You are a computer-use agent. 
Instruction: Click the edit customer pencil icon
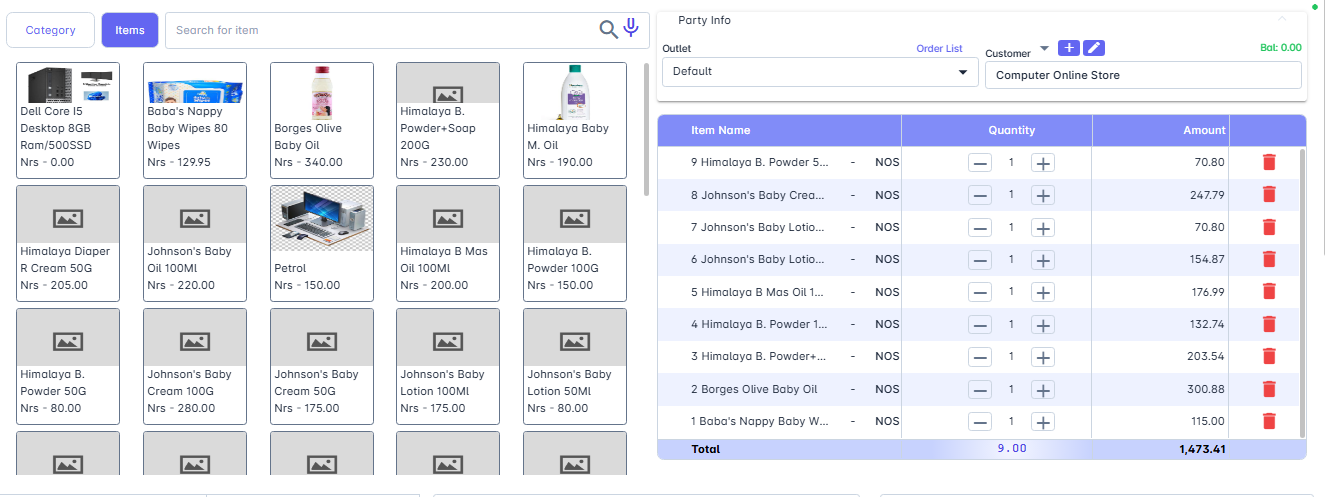pyautogui.click(x=1094, y=48)
